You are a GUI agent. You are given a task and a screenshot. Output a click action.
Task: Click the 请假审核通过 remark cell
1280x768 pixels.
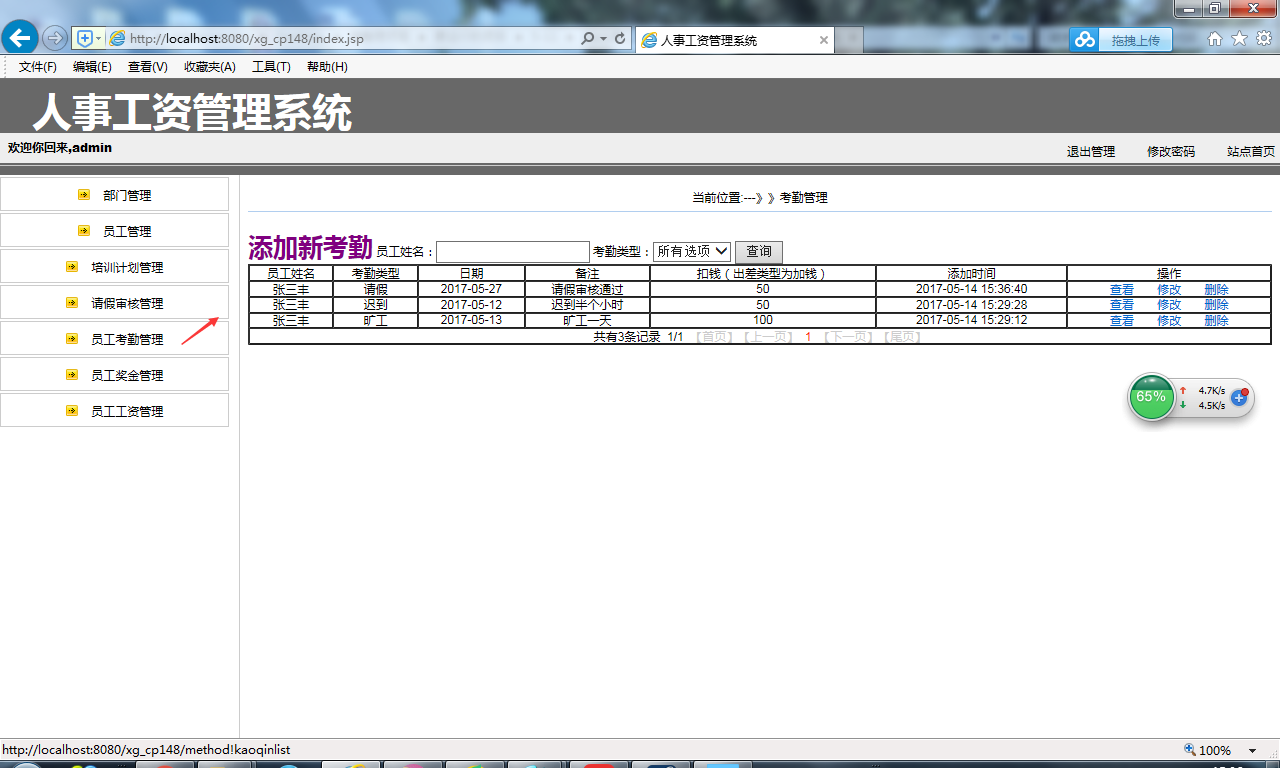pos(587,290)
